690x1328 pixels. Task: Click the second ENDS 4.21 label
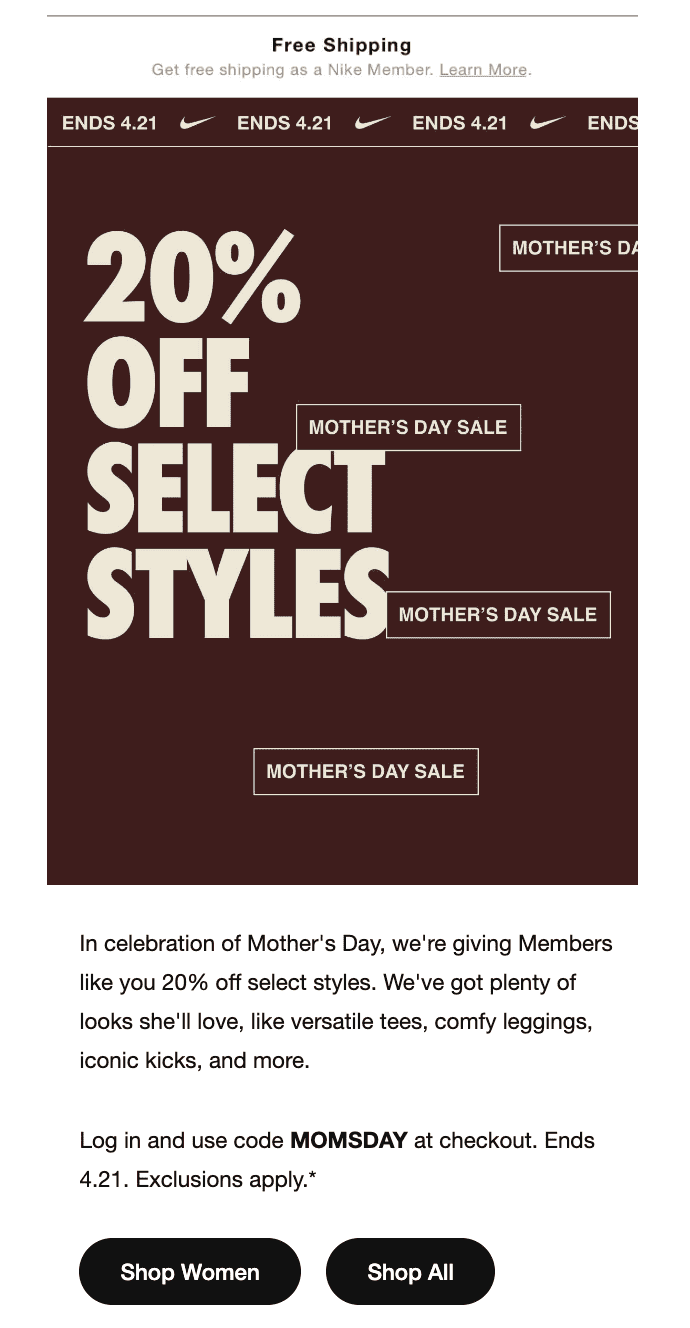(x=287, y=122)
